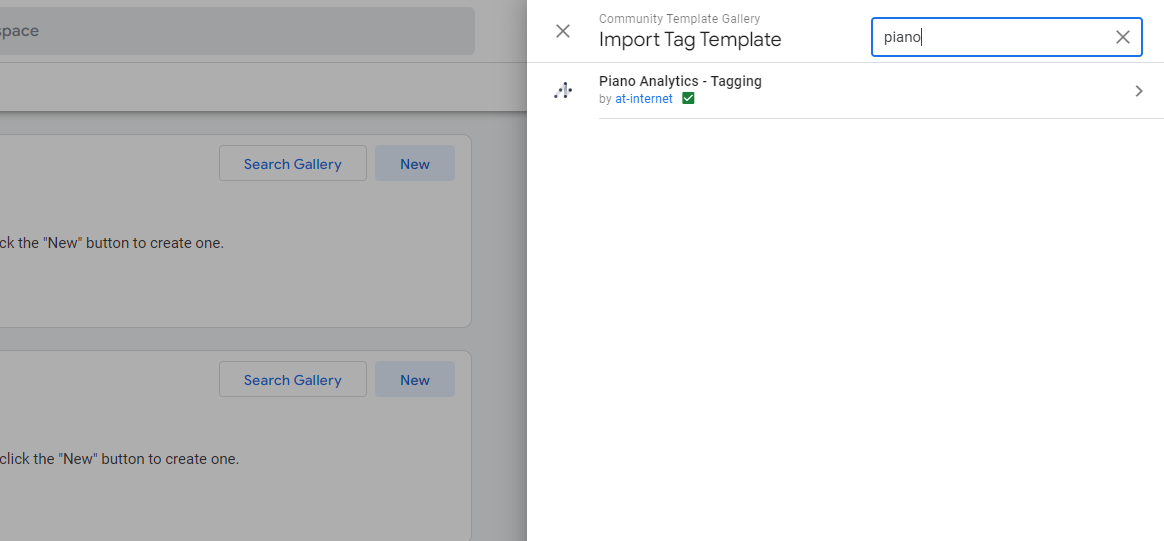Focus the gallery search field containing "piano"
Viewport: 1164px width, 541px height.
tap(990, 37)
